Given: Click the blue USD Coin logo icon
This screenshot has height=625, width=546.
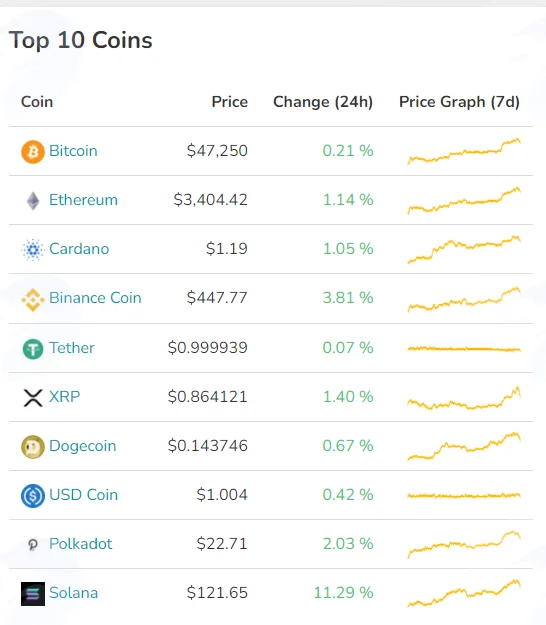Looking at the screenshot, I should 33,495.
